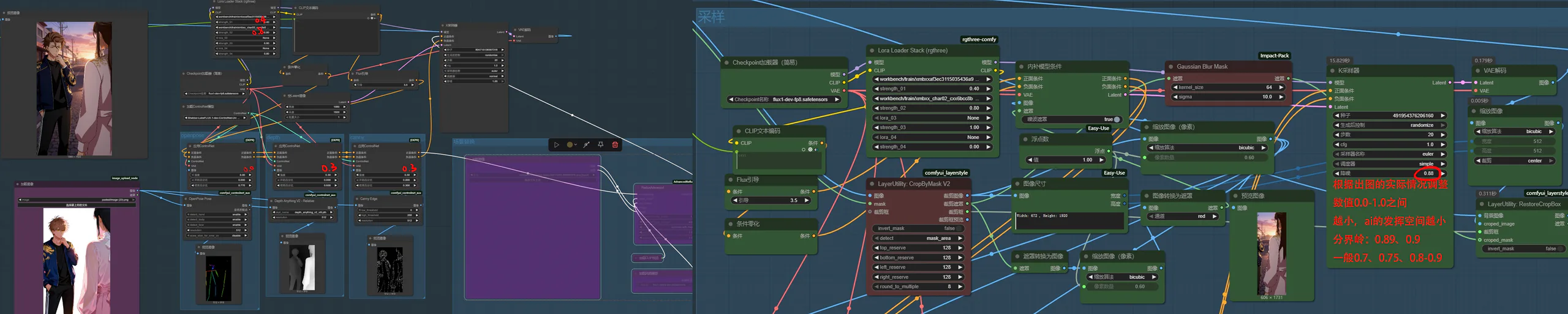Open 生成后控制 randomize dropdown
The image size is (1568, 314).
point(1390,125)
